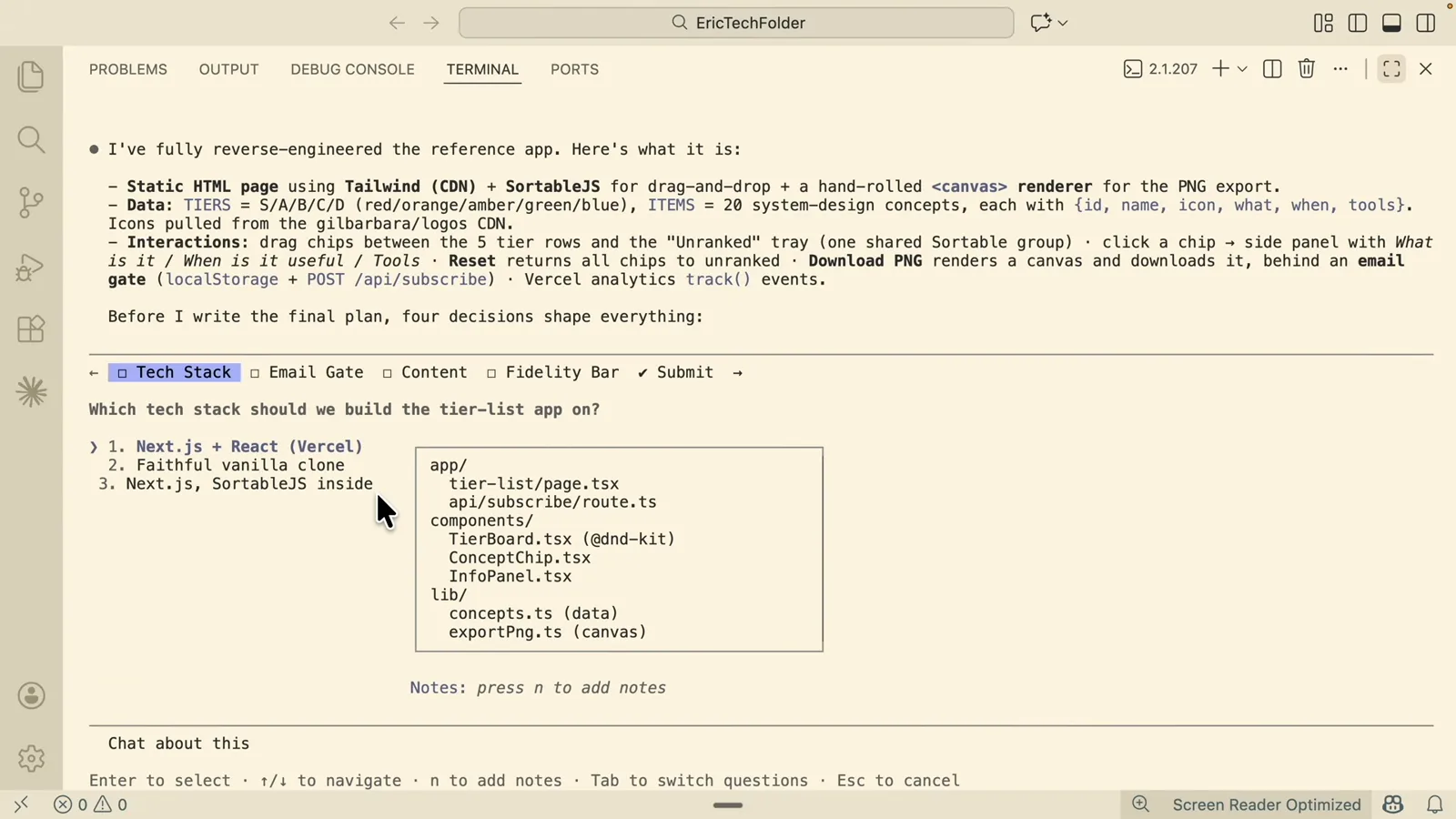Screen dimensions: 1456x819
Task: Open the Explorer view in activity bar
Action: 31,76
